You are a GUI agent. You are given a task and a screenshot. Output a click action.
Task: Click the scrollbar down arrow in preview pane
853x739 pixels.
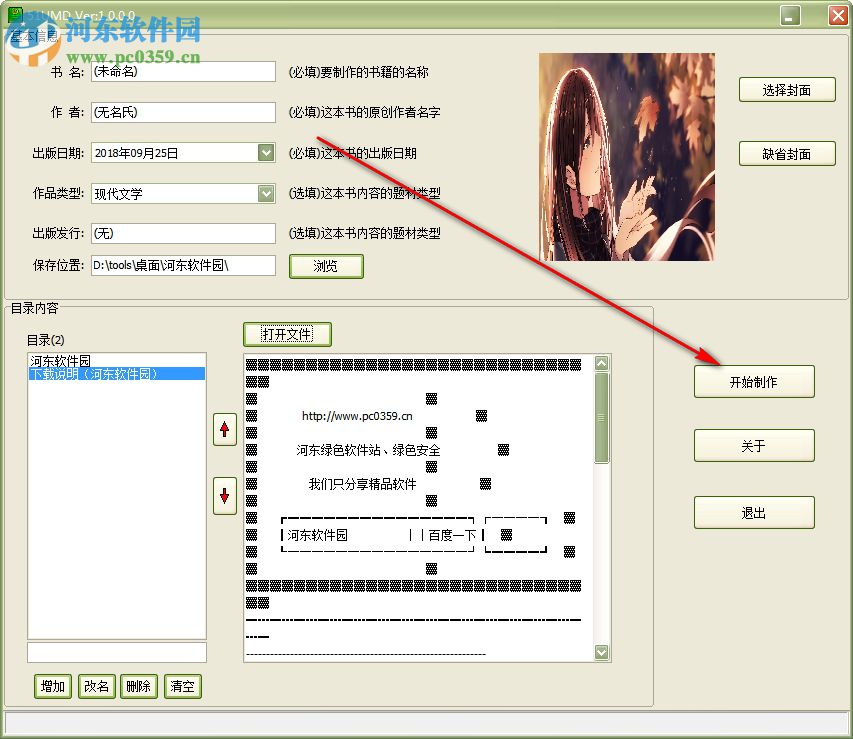[601, 652]
